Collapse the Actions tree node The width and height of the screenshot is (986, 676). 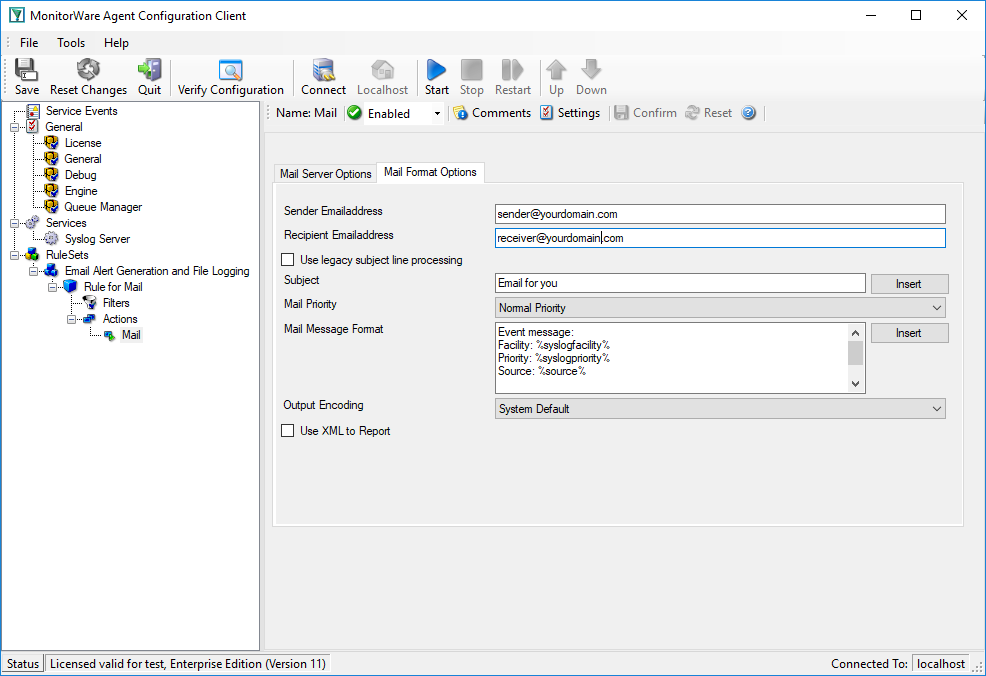click(72, 319)
